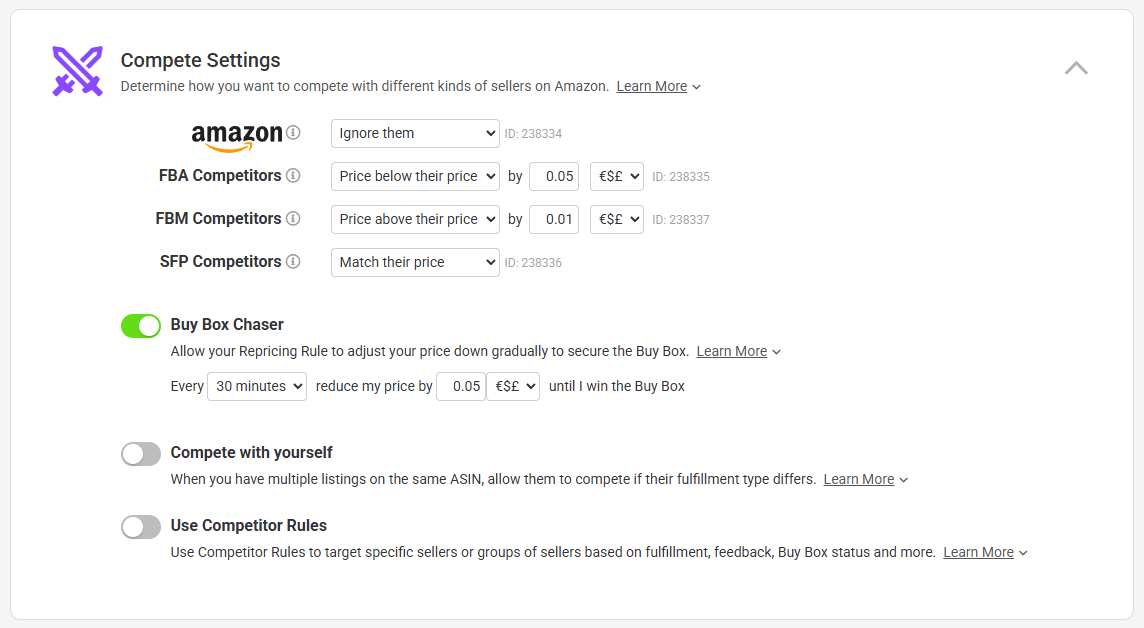Open FBA 'Price below their price' dropdown

pos(415,176)
